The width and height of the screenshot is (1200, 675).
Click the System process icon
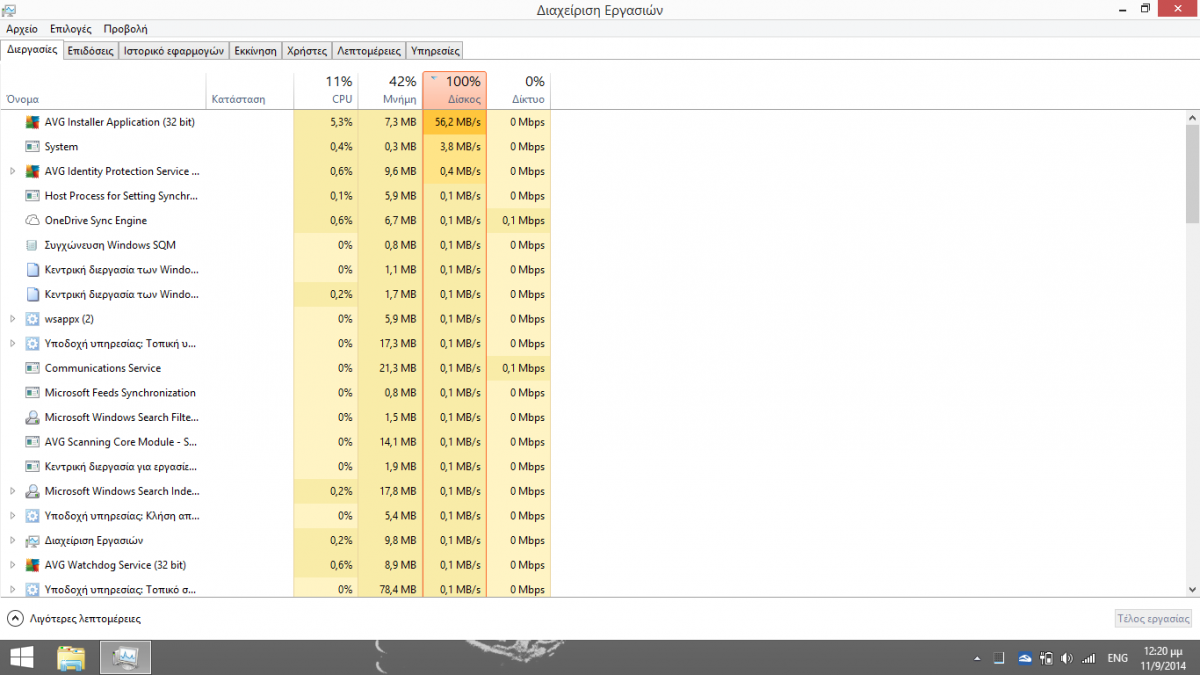click(32, 147)
